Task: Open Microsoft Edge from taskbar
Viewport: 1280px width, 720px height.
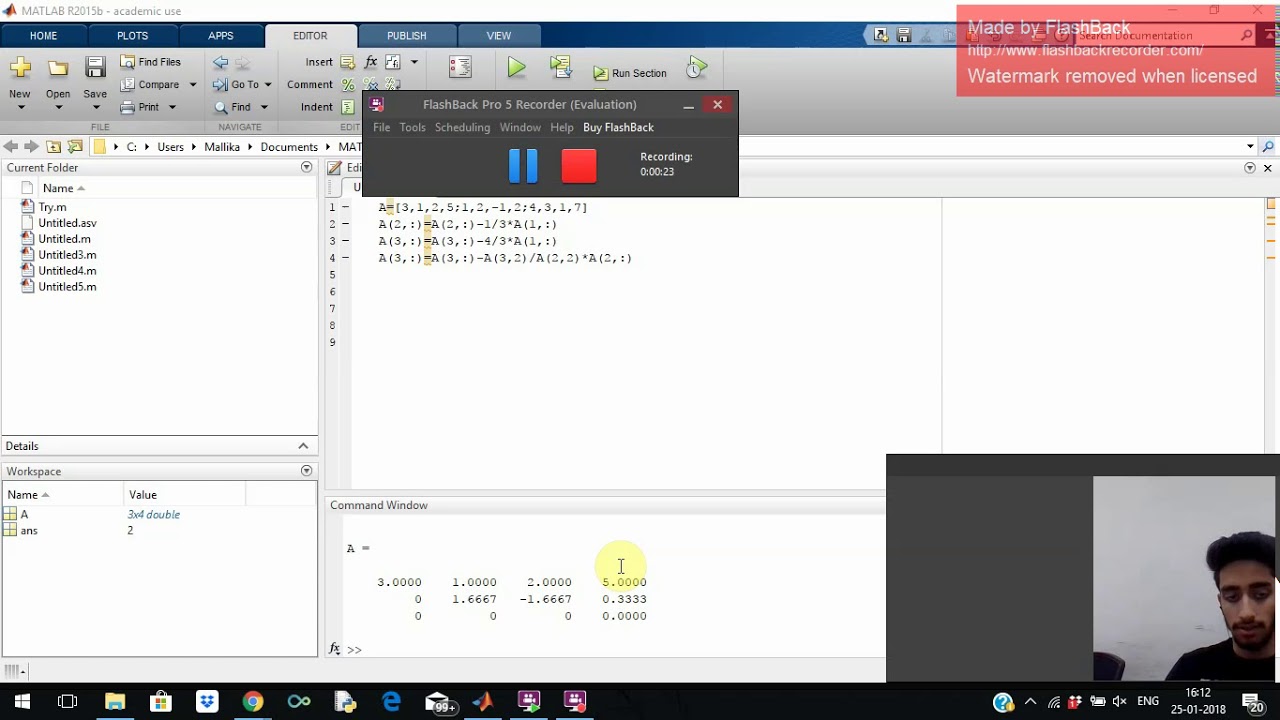Action: (x=391, y=701)
